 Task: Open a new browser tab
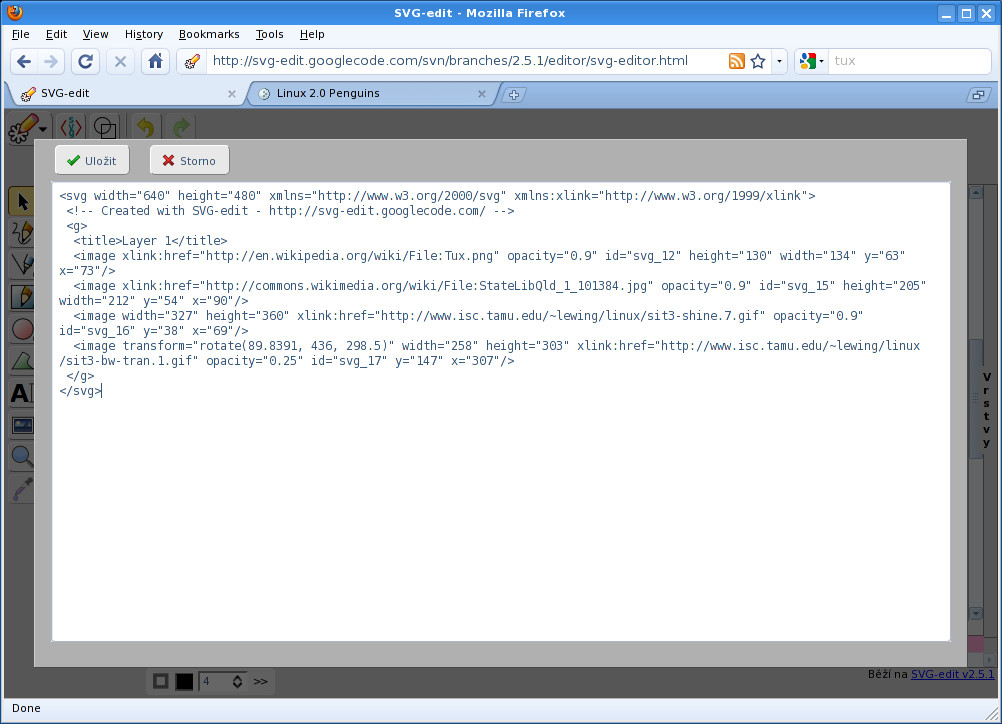[x=513, y=95]
